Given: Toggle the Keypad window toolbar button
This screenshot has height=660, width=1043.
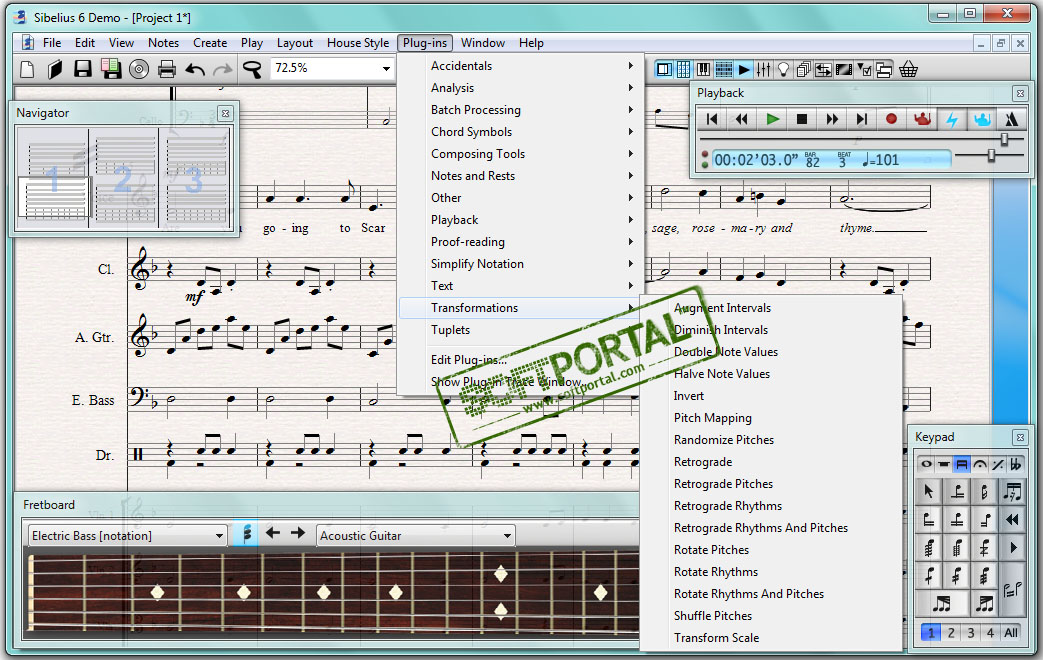Looking at the screenshot, I should point(683,69).
